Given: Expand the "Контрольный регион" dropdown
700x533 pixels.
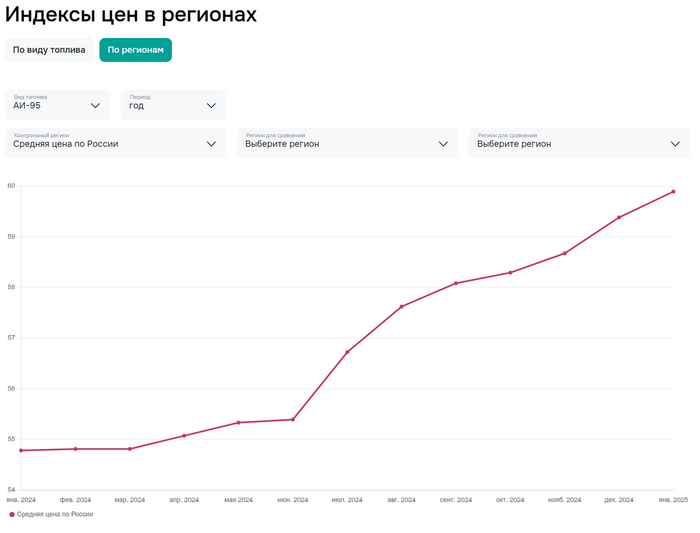Looking at the screenshot, I should [x=115, y=143].
